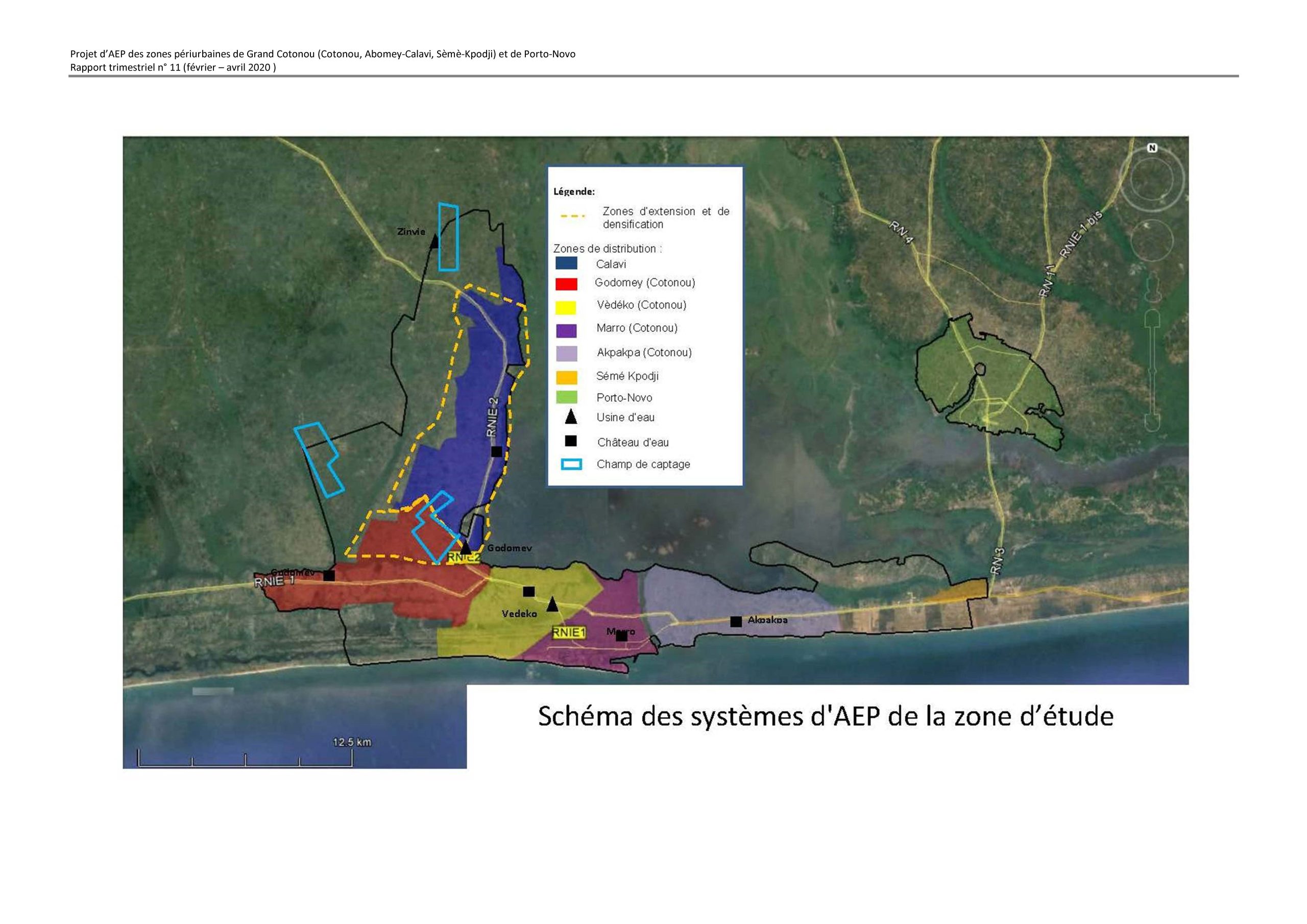Click the RN 3 road label
The width and height of the screenshot is (1307, 924).
pos(997,561)
